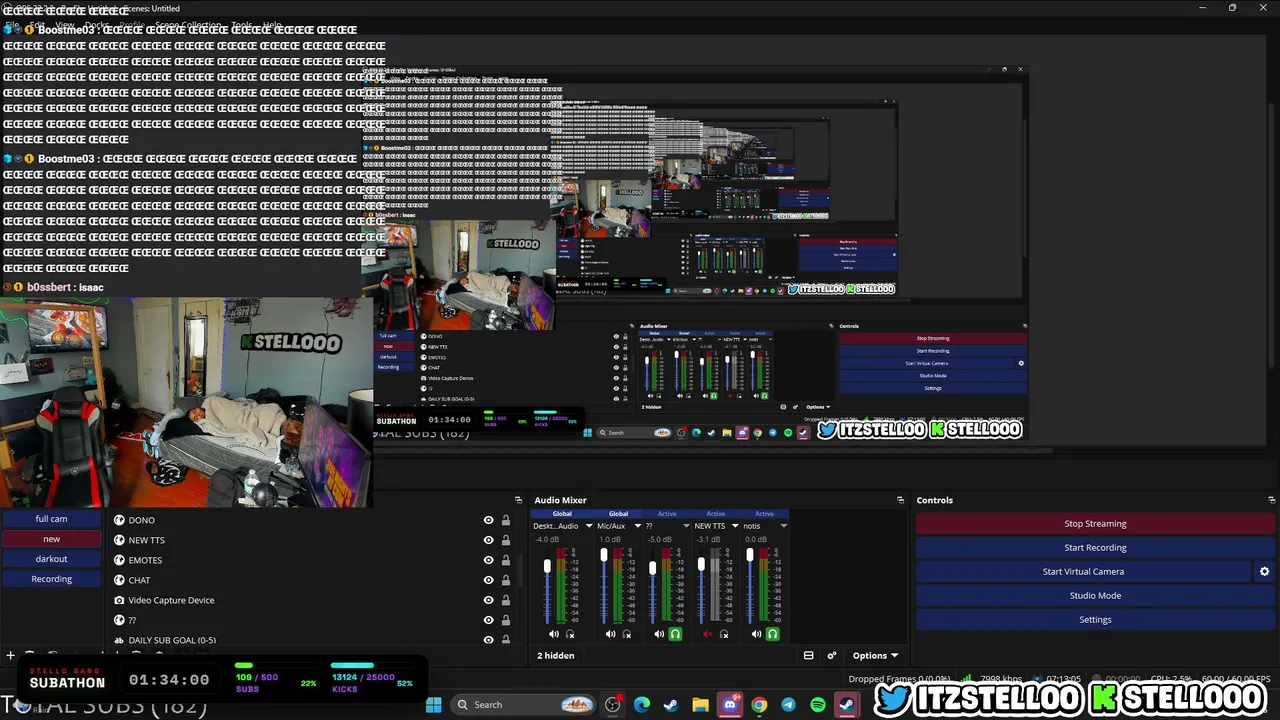This screenshot has width=1280, height=720.
Task: Click the EMOTES browser source icon
Action: (x=120, y=560)
